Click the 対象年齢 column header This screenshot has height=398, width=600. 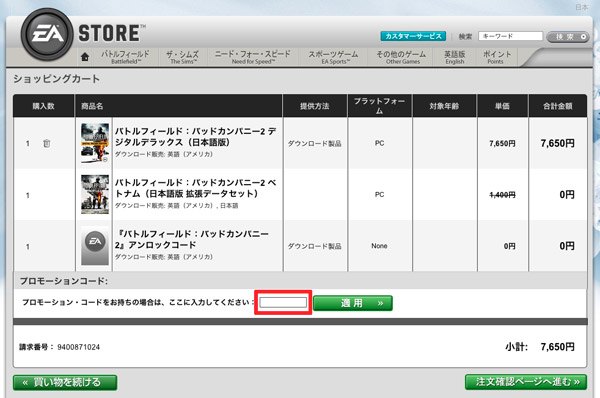[x=444, y=106]
